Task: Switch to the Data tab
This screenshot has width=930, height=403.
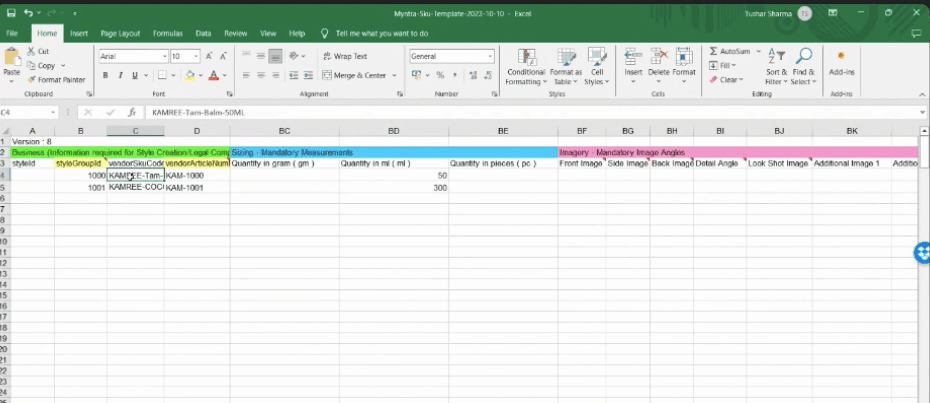Action: pos(203,34)
